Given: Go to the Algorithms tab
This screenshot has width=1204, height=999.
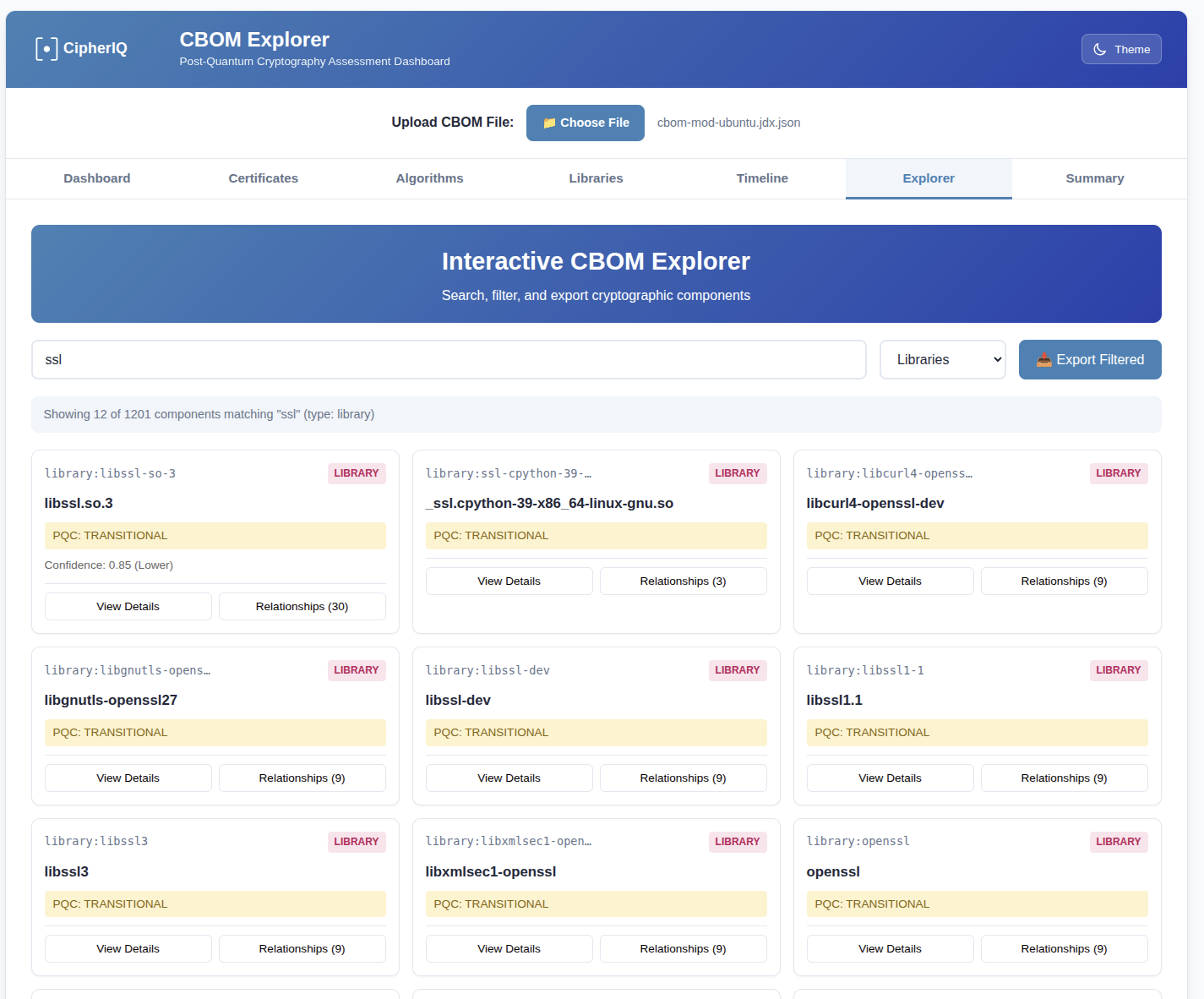Looking at the screenshot, I should pyautogui.click(x=429, y=178).
